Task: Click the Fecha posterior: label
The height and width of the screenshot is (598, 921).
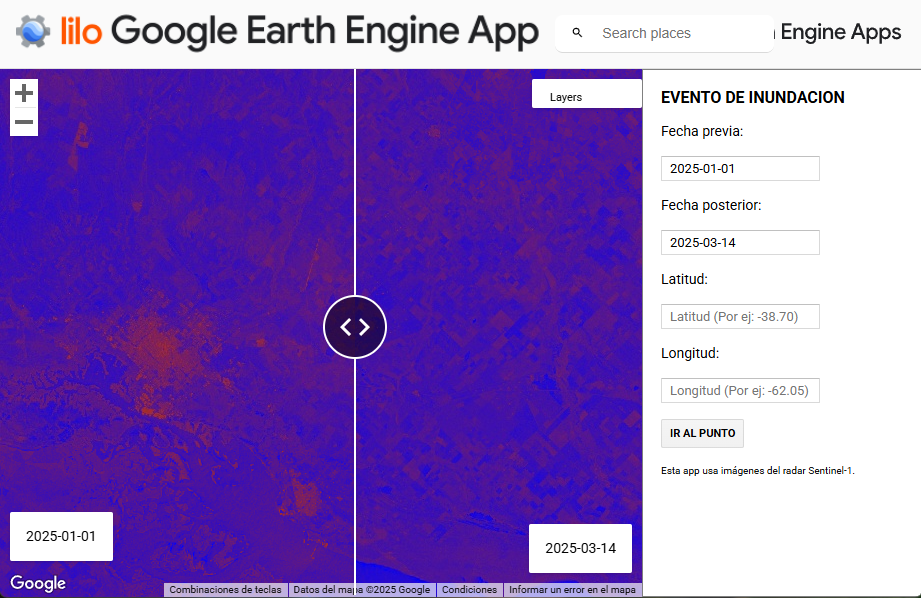Action: tap(711, 205)
